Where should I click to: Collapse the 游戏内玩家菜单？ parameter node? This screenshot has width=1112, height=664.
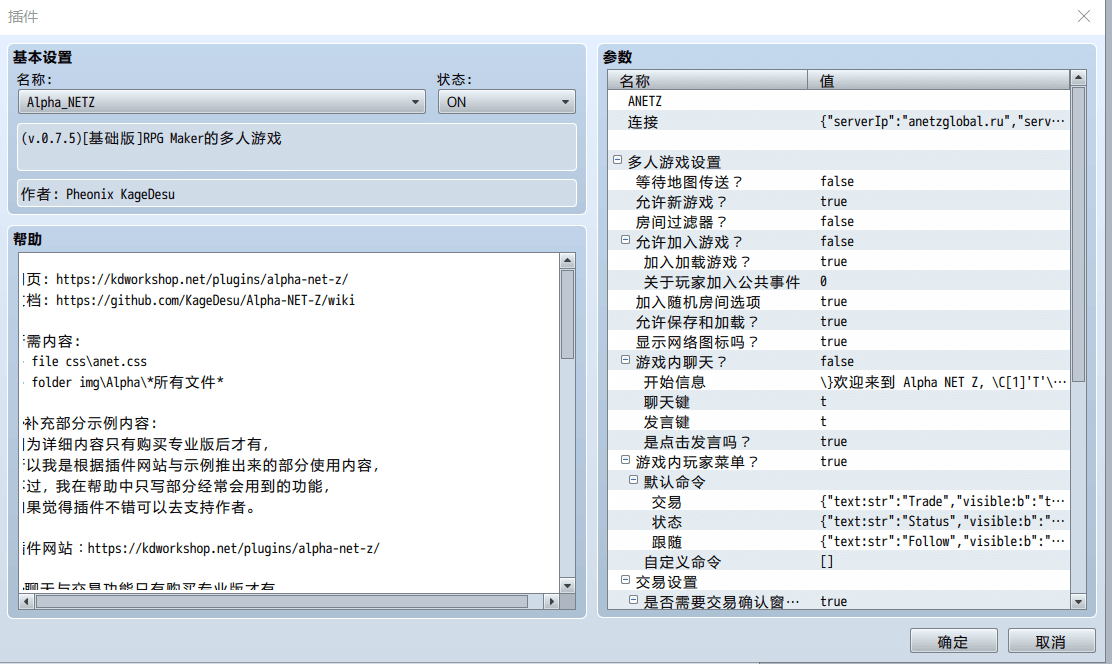coord(626,460)
